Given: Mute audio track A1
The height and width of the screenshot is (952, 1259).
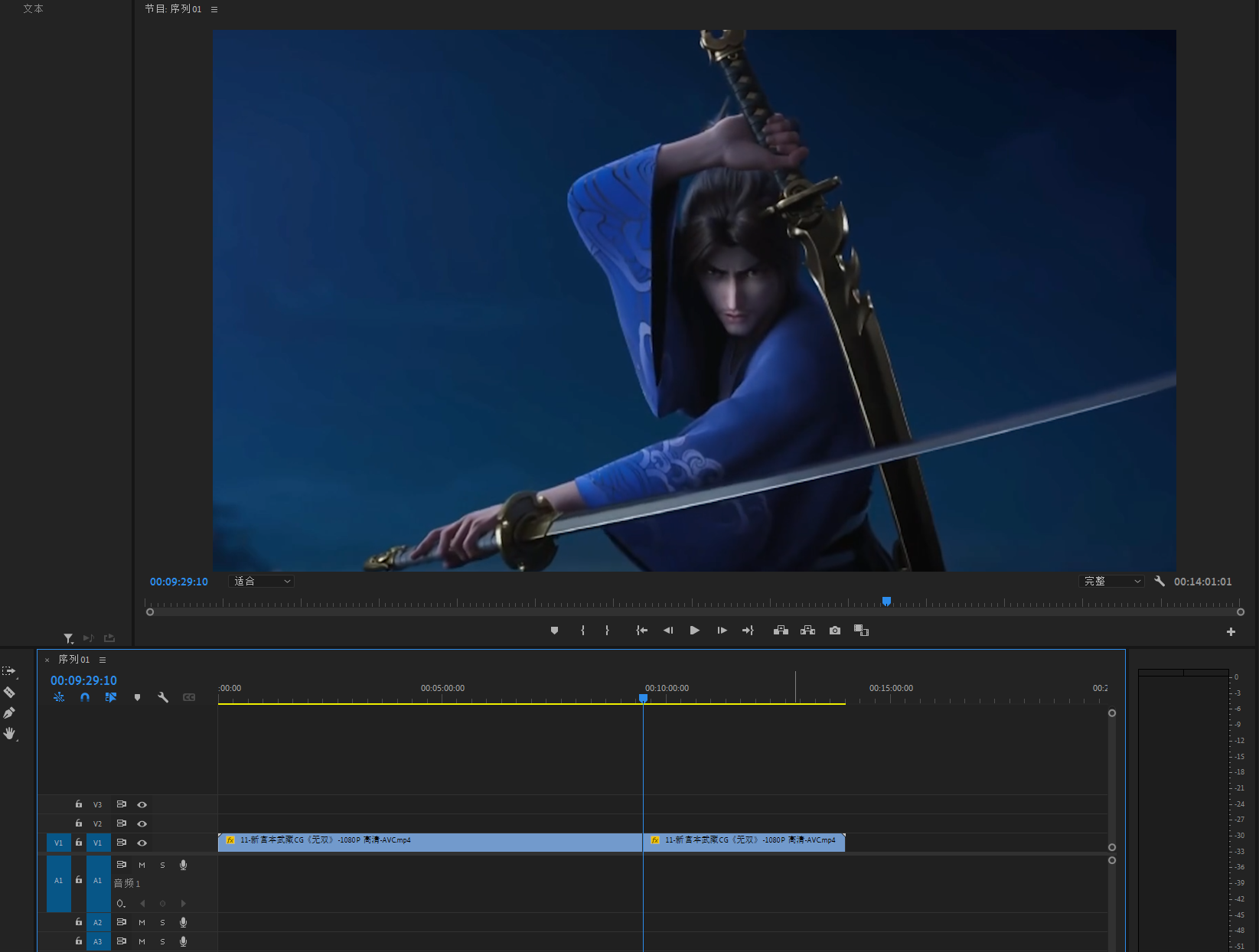Looking at the screenshot, I should tap(142, 865).
